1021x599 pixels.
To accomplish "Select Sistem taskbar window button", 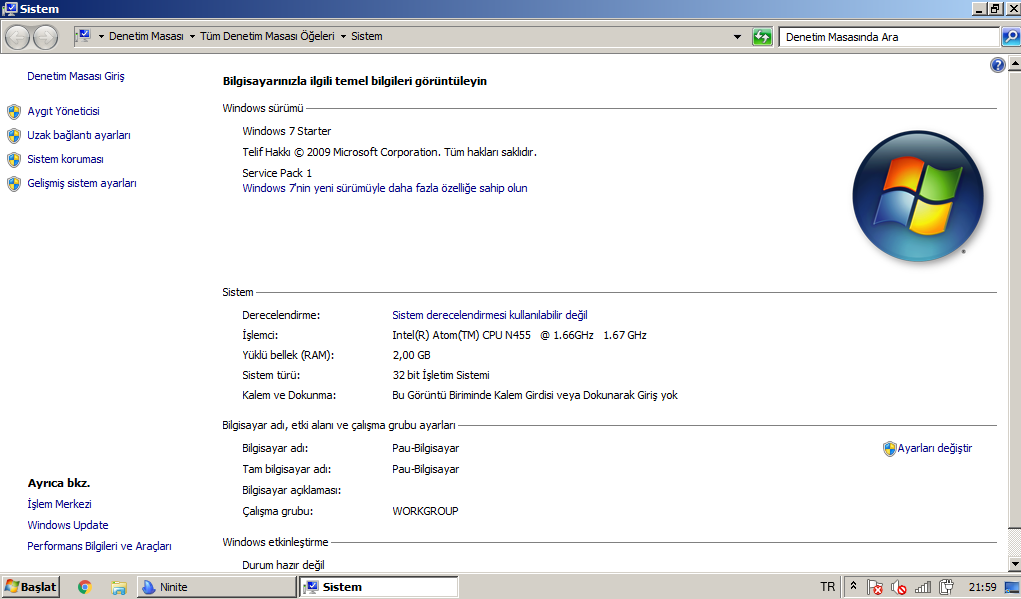I will pyautogui.click(x=379, y=587).
